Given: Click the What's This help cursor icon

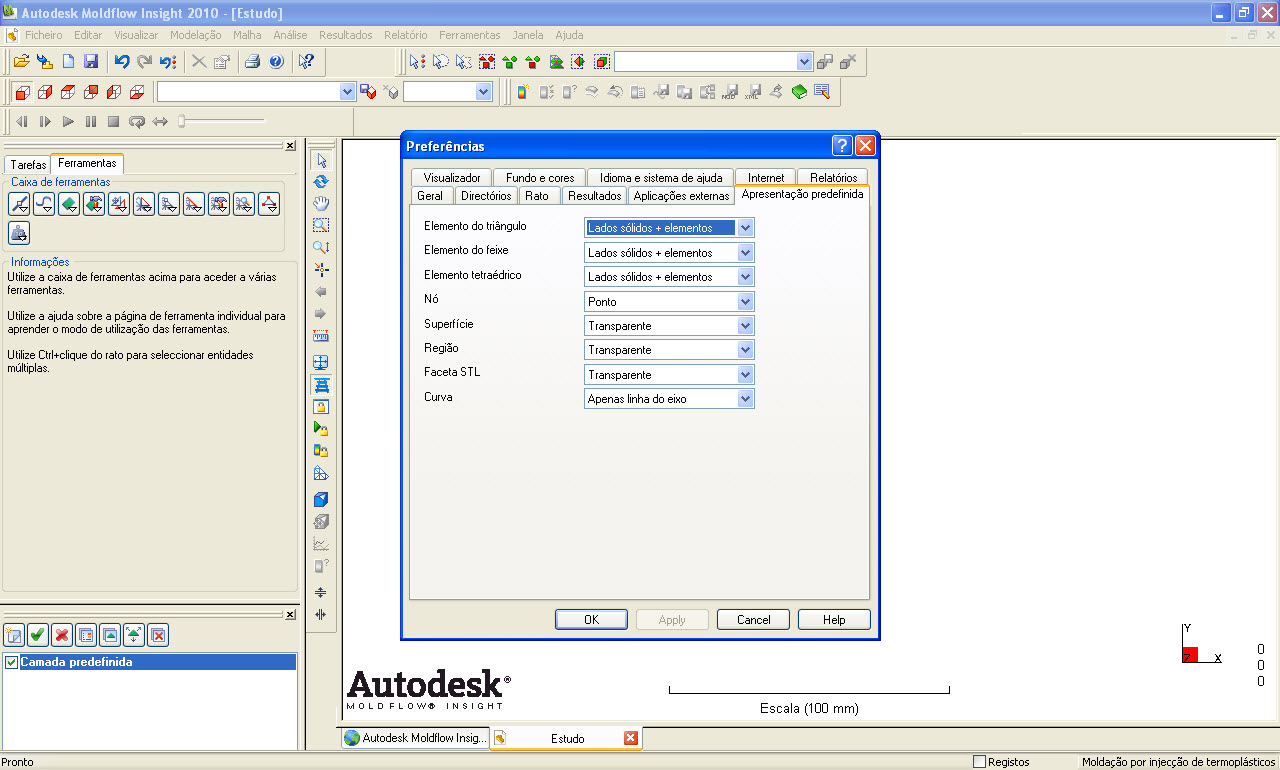Looking at the screenshot, I should click(x=307, y=62).
